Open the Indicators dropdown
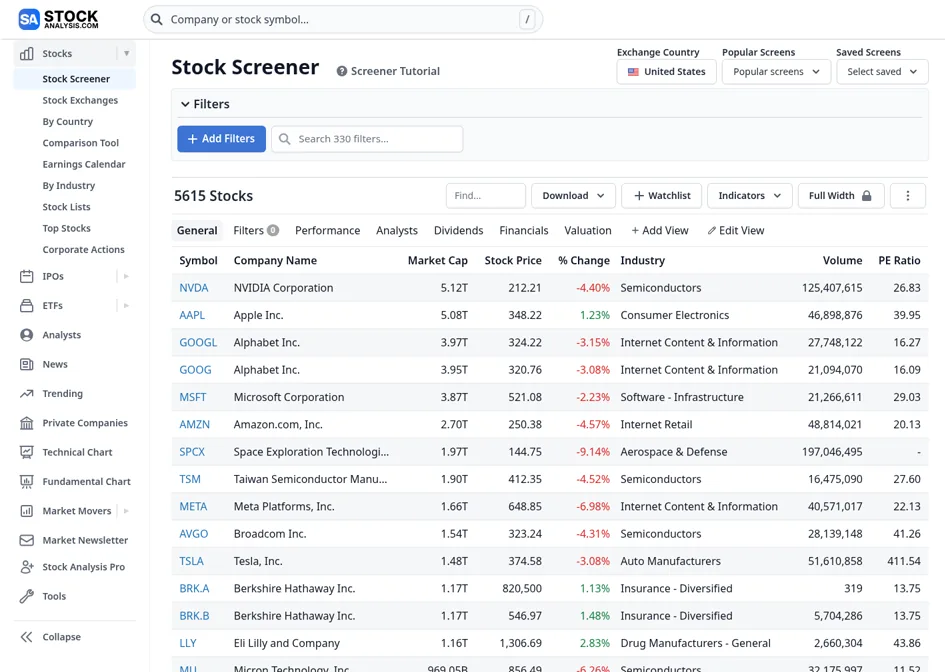The image size is (945, 672). (749, 195)
